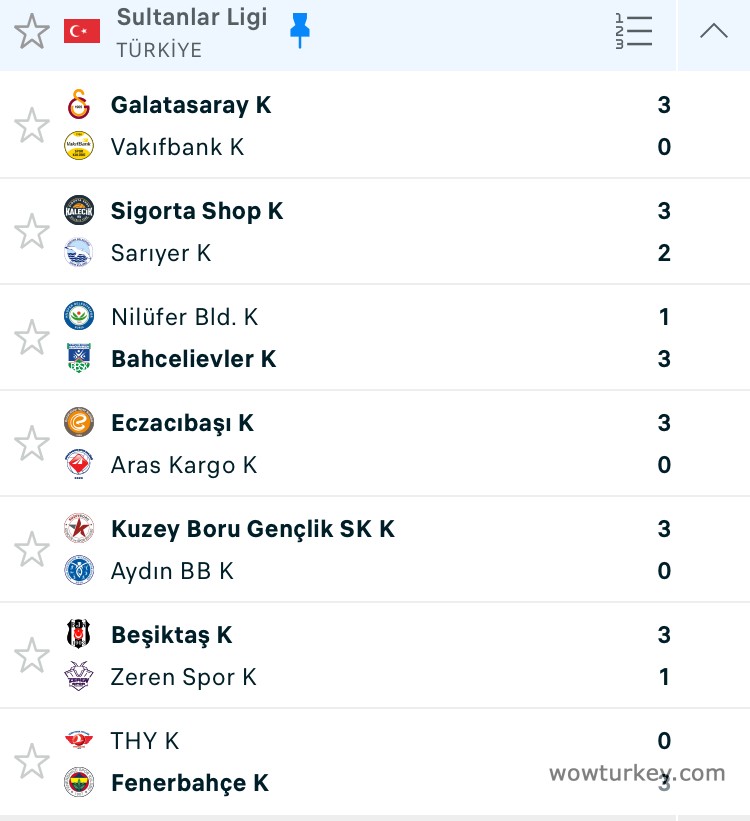The height and width of the screenshot is (821, 750).
Task: Favorite the Eczacıbaşı K vs Aras Kargo match
Action: pos(32,444)
